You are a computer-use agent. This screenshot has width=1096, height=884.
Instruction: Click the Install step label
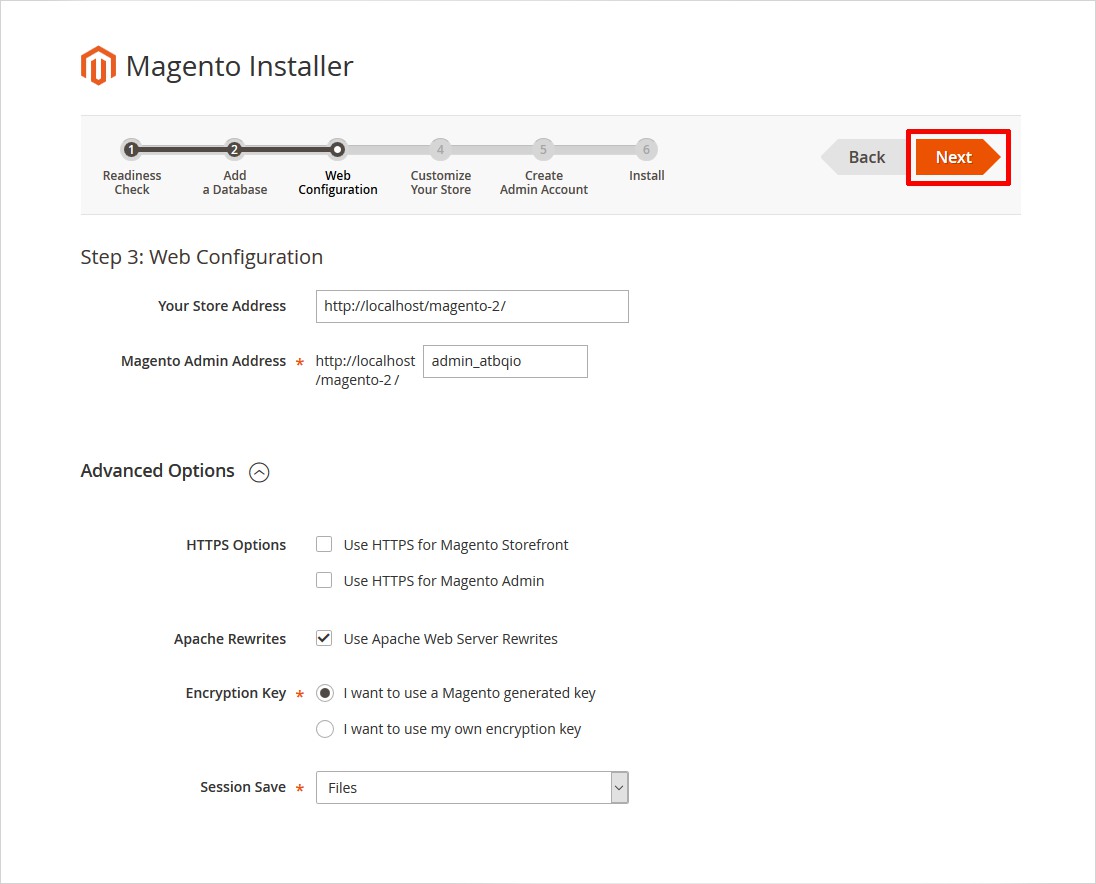coord(646,176)
